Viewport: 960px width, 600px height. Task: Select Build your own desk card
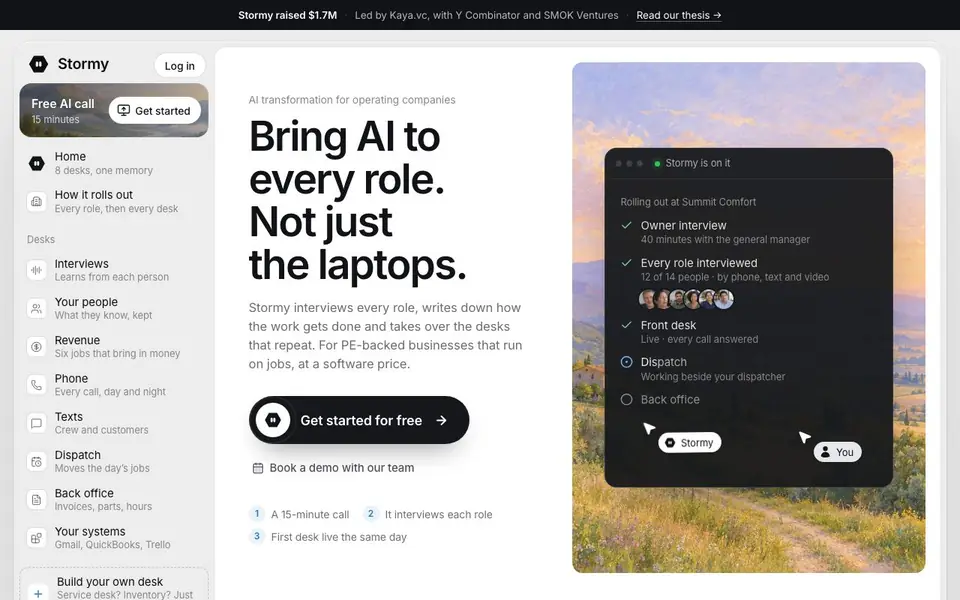(x=114, y=584)
